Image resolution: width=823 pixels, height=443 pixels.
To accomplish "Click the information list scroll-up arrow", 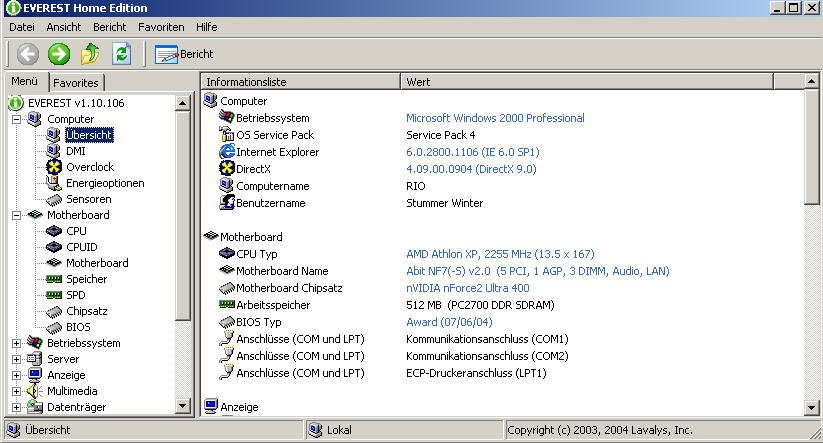I will click(811, 81).
